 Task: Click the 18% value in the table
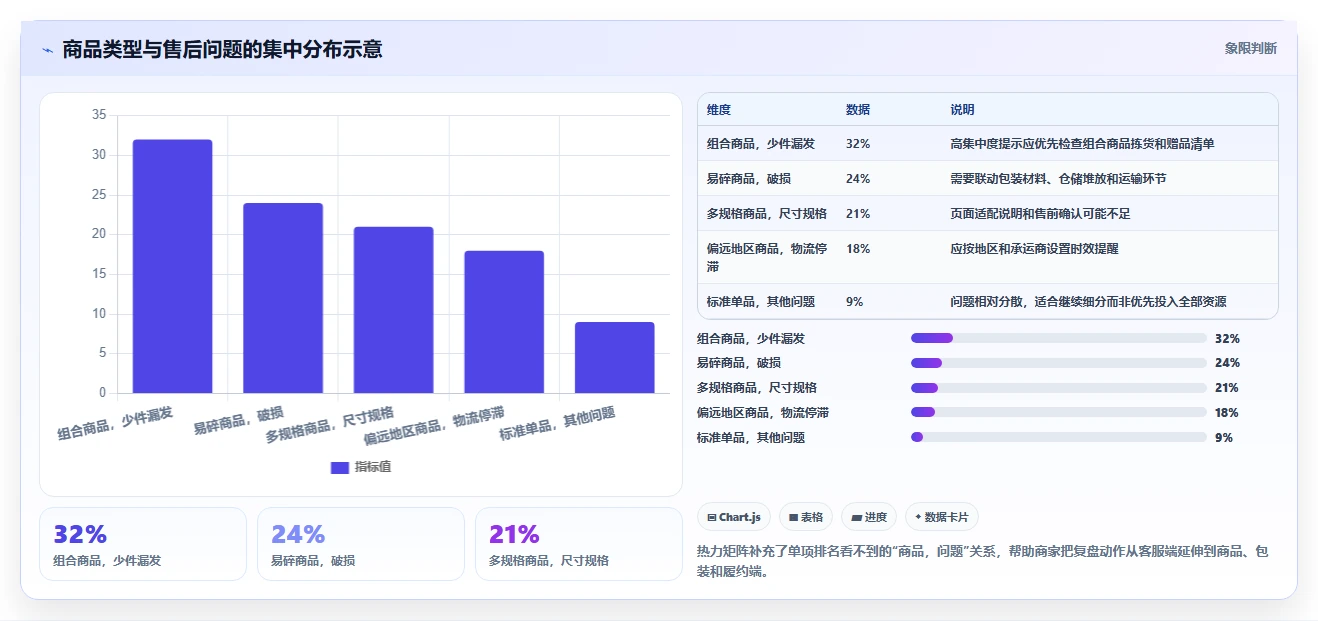[858, 249]
